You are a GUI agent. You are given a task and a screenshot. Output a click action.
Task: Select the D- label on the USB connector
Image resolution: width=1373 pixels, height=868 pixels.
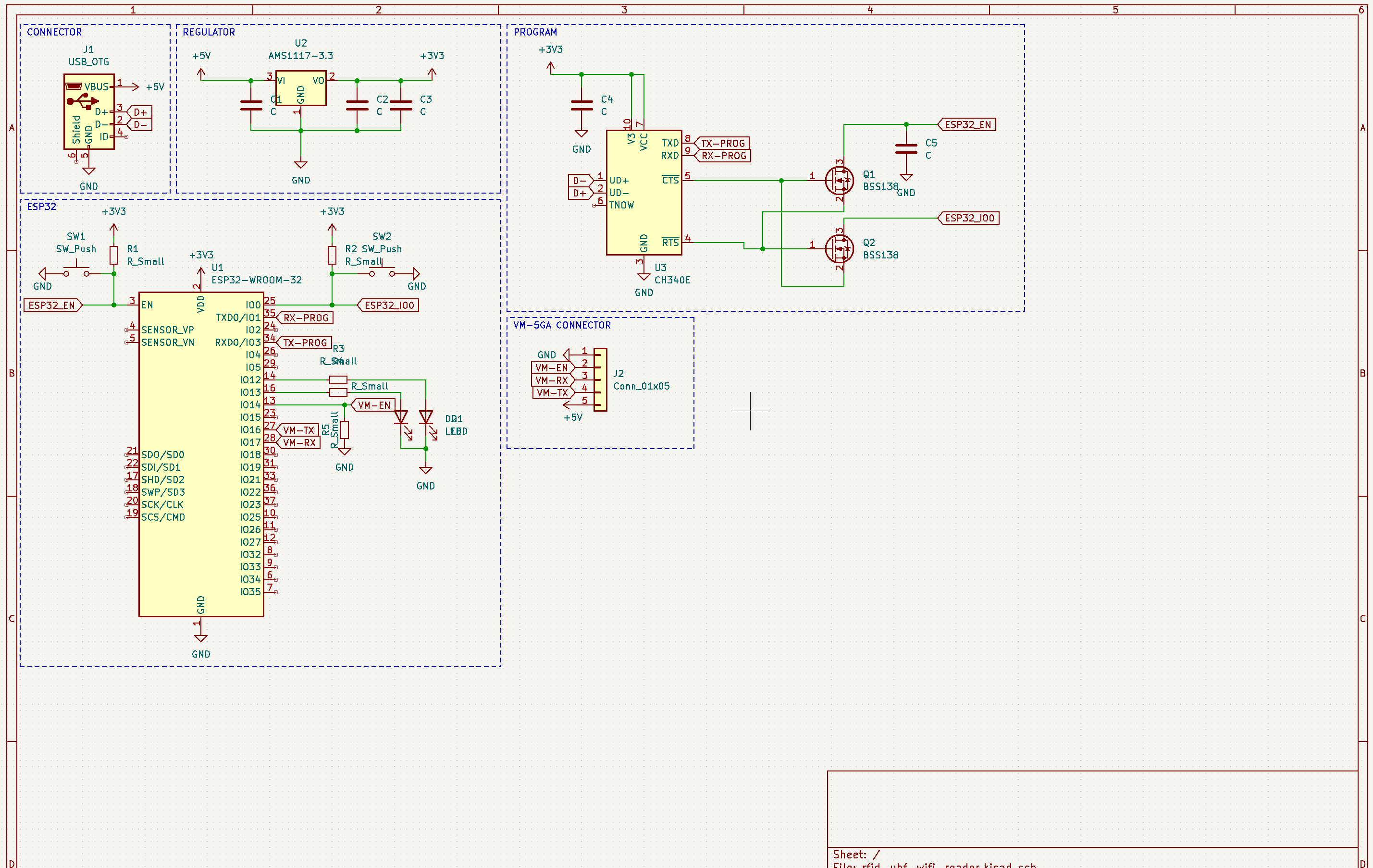tap(139, 124)
